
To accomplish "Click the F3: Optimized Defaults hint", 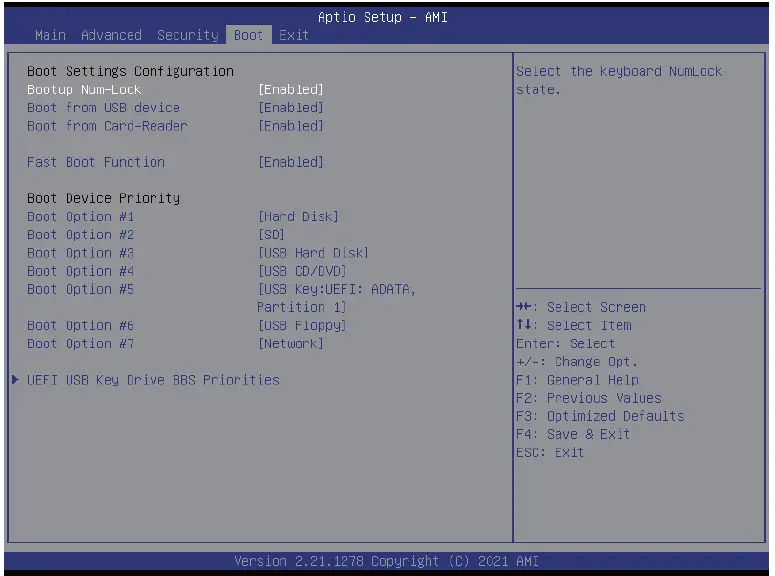I will click(600, 416).
